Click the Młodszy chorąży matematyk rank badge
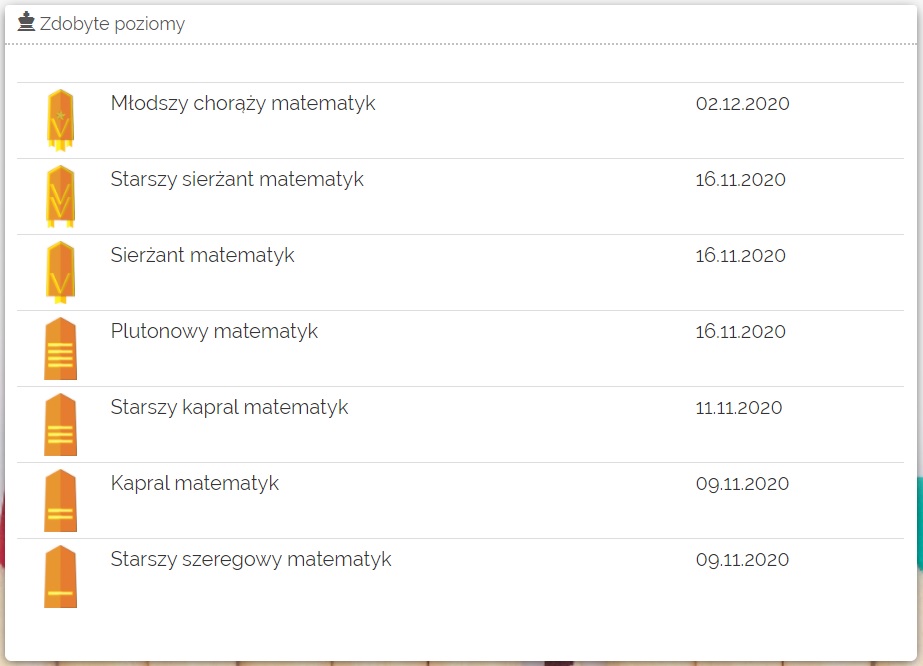This screenshot has width=923, height=666. click(60, 120)
